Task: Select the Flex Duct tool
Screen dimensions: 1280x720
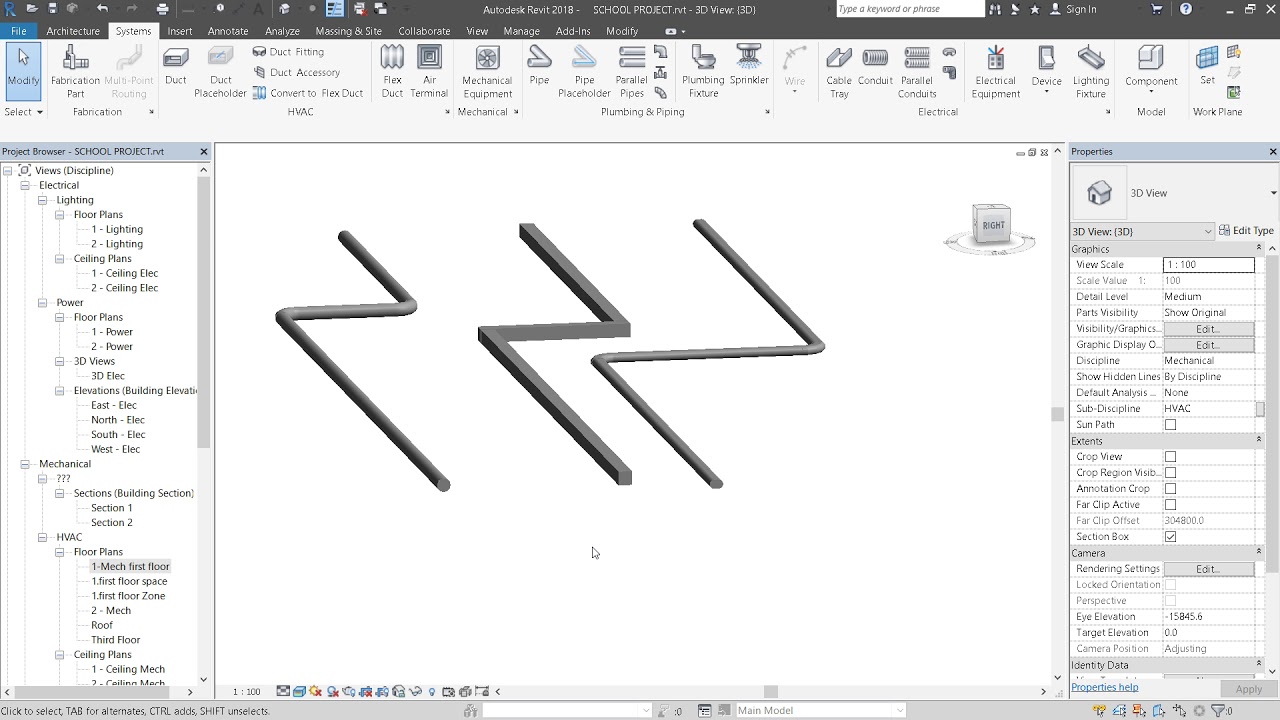Action: click(x=392, y=71)
